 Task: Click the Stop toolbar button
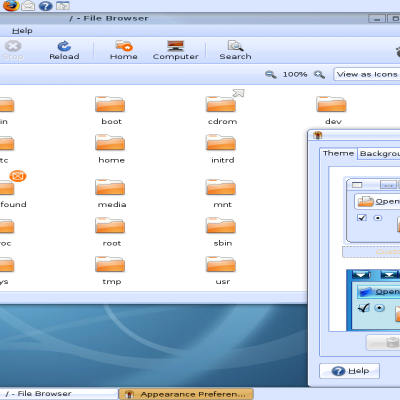(x=13, y=50)
